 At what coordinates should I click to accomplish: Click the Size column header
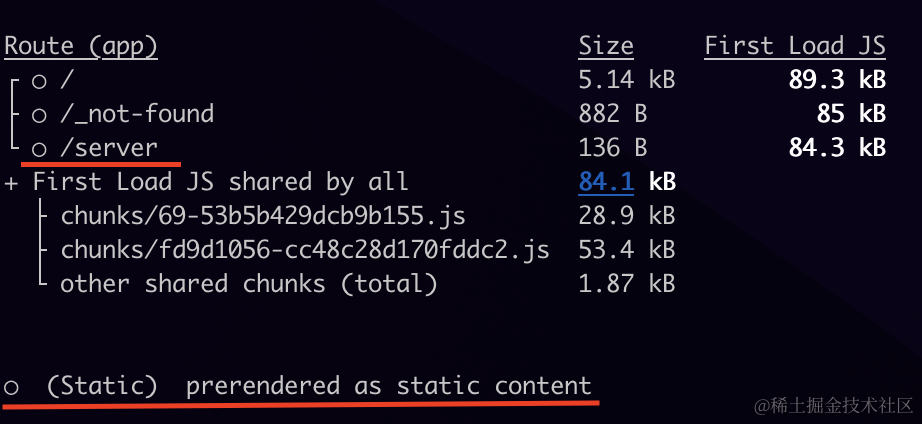(x=606, y=46)
